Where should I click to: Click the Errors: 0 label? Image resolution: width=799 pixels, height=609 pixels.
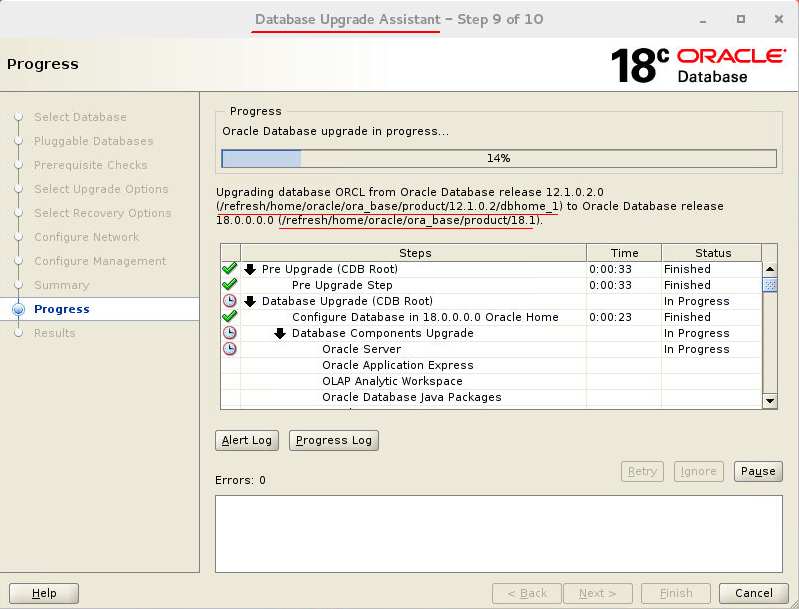(240, 480)
